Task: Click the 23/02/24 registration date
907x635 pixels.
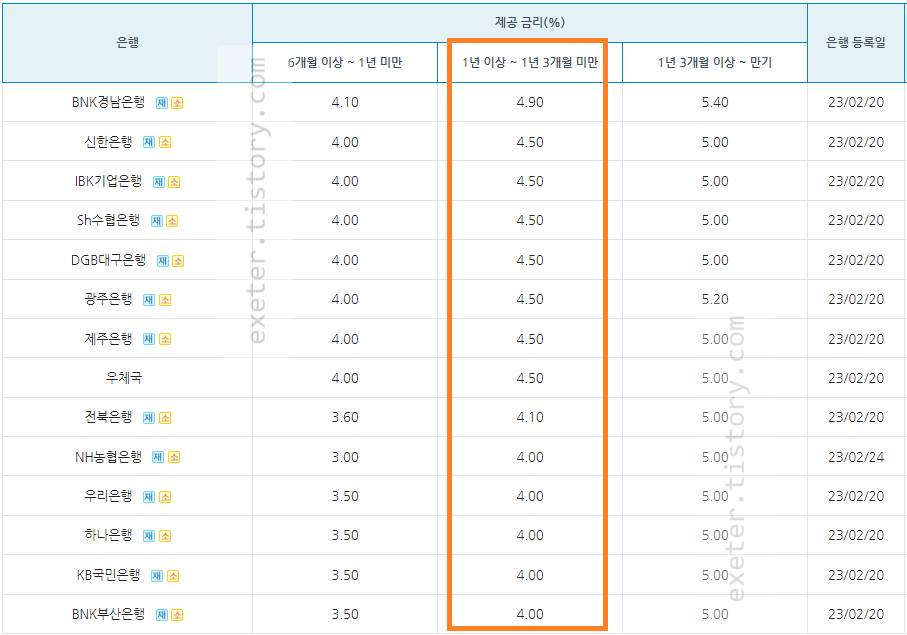Action: pos(856,457)
